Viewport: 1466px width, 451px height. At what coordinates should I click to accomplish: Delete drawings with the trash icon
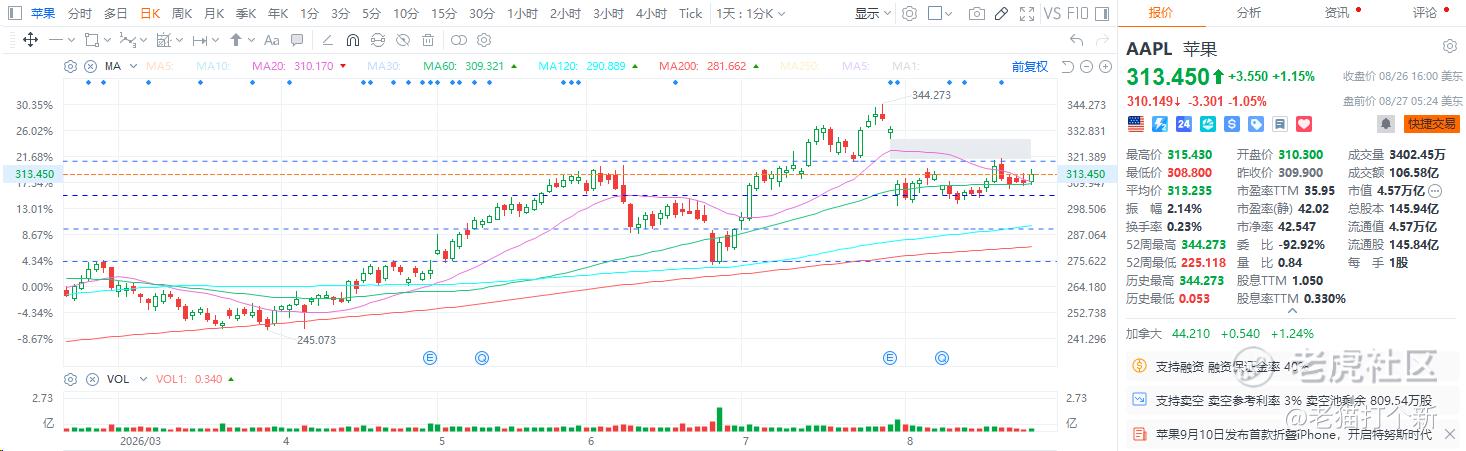click(427, 40)
